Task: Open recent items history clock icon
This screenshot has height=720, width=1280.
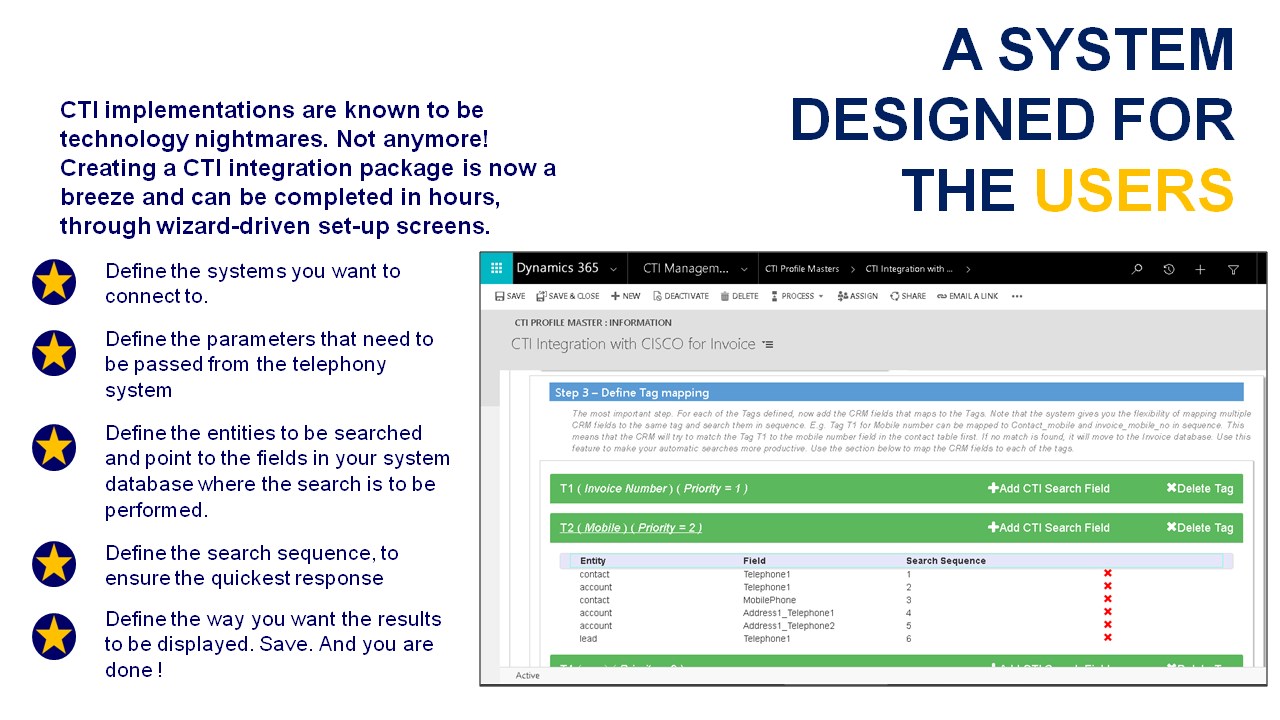Action: 1169,269
